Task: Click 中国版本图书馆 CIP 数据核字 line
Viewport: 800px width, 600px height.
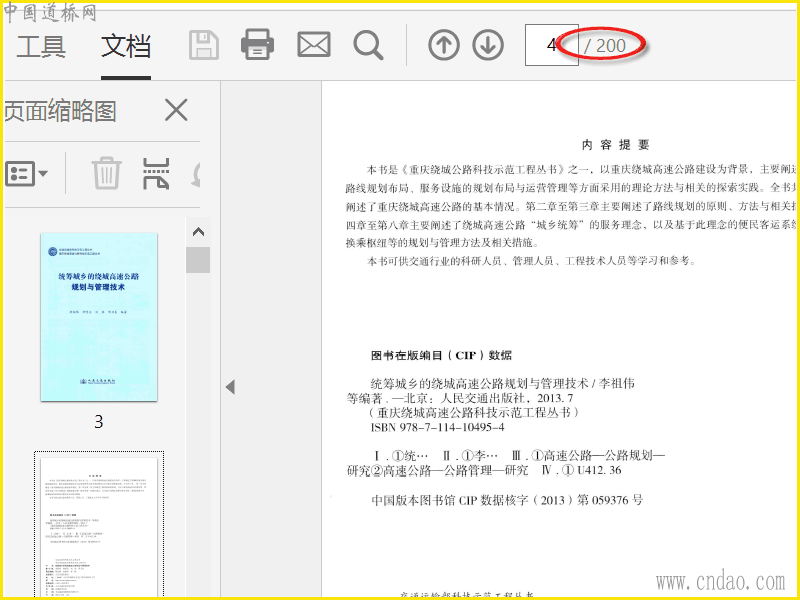Action: click(507, 500)
